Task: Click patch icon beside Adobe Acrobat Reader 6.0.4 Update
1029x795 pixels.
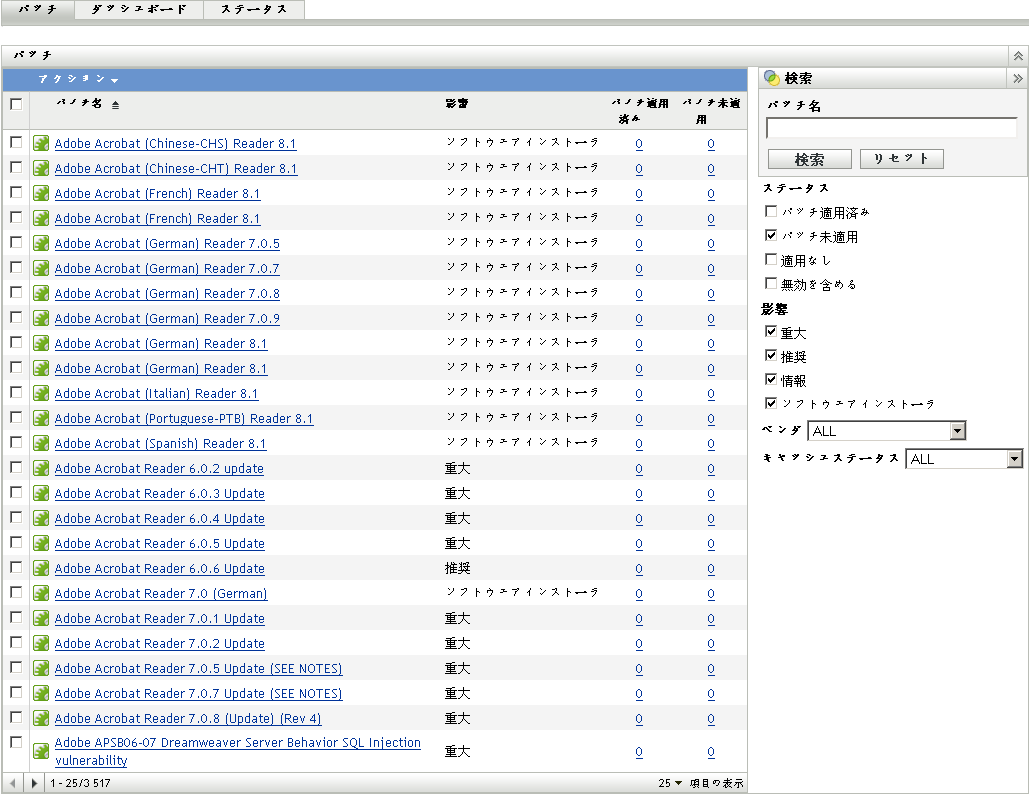Action: (x=41, y=518)
